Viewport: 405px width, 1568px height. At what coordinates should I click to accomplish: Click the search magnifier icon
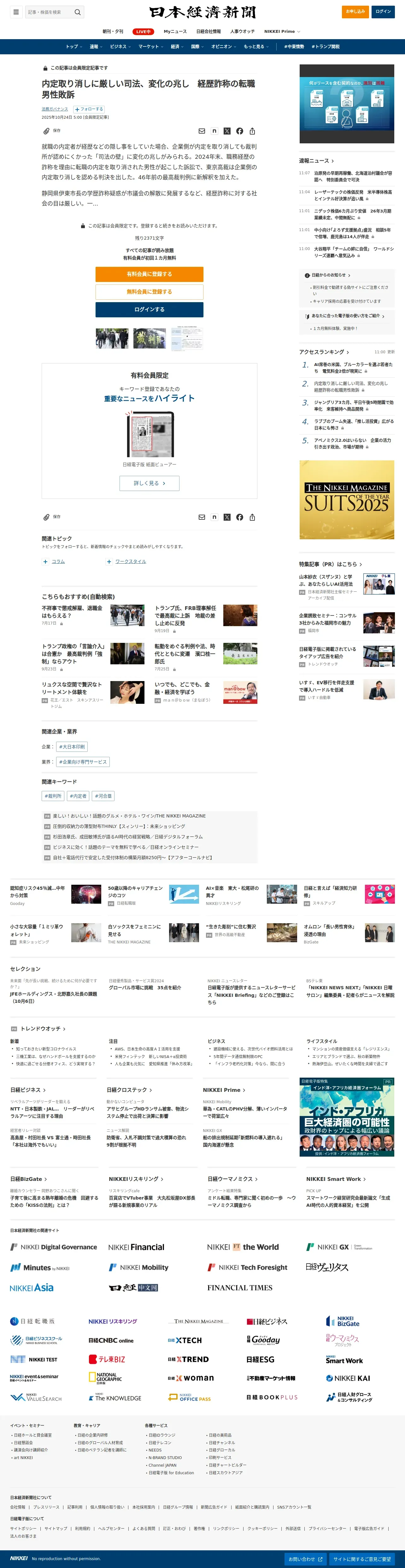point(77,12)
